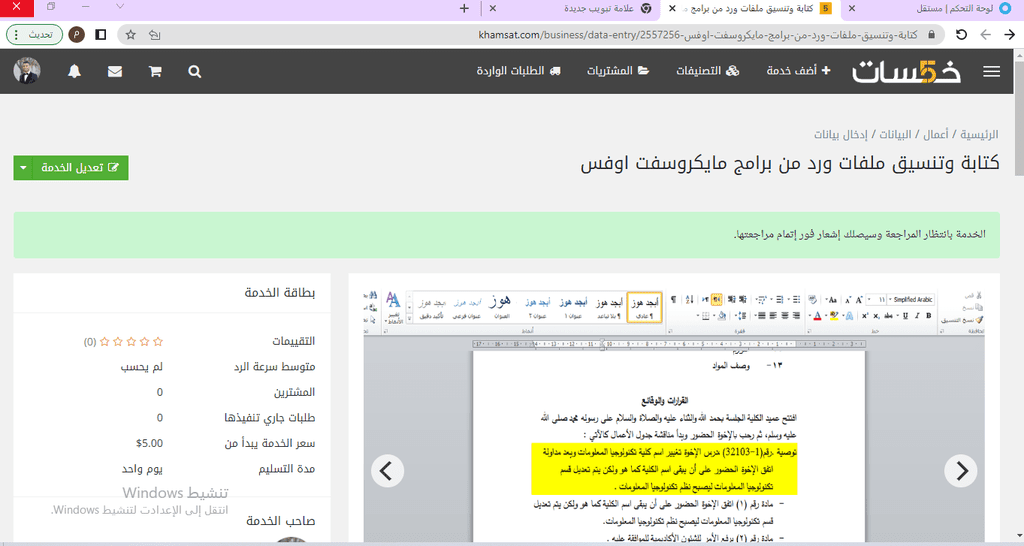Click the يوم واحد delivery time value
The width and height of the screenshot is (1024, 546).
[142, 469]
